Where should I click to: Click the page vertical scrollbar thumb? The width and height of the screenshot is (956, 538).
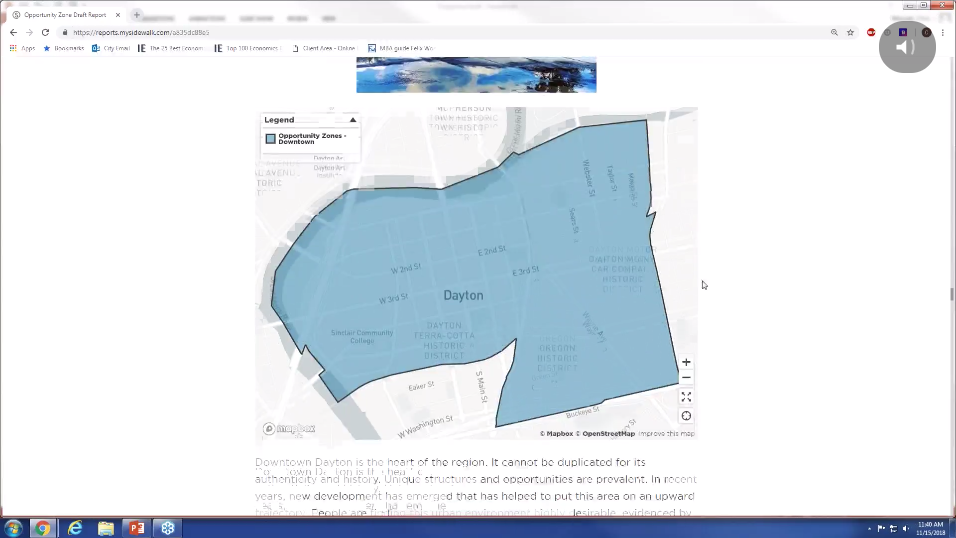tap(952, 294)
